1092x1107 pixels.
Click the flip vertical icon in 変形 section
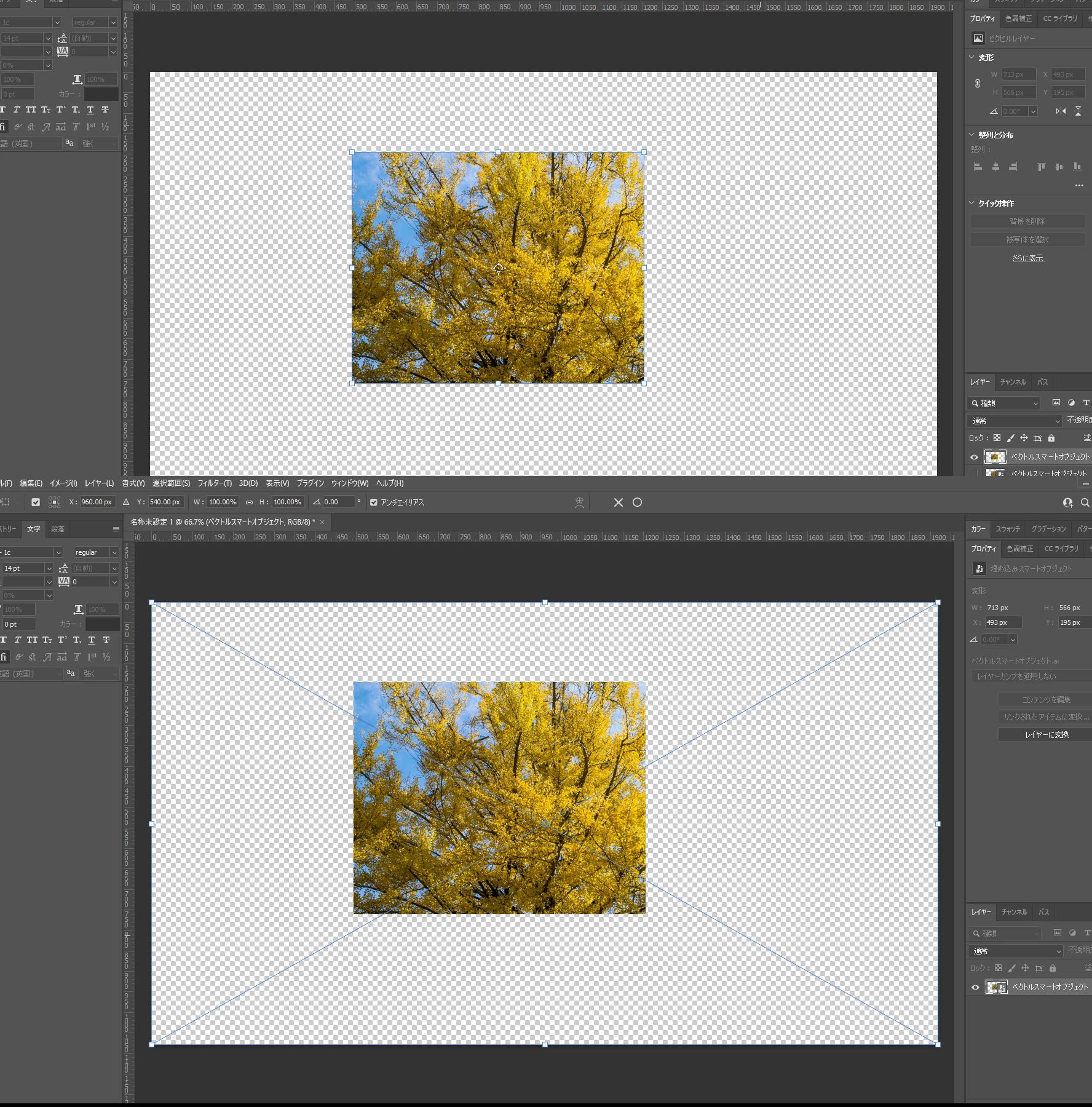(1078, 111)
